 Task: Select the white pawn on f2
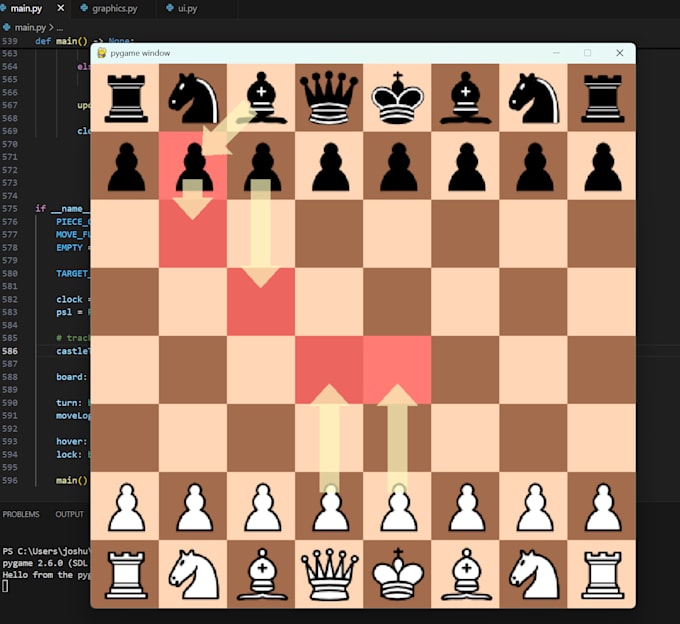(x=466, y=507)
